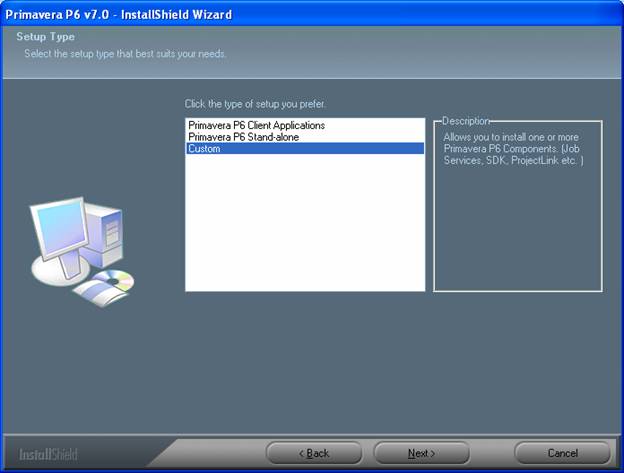The image size is (624, 473).
Task: Cancel the installation wizard
Action: (x=562, y=453)
